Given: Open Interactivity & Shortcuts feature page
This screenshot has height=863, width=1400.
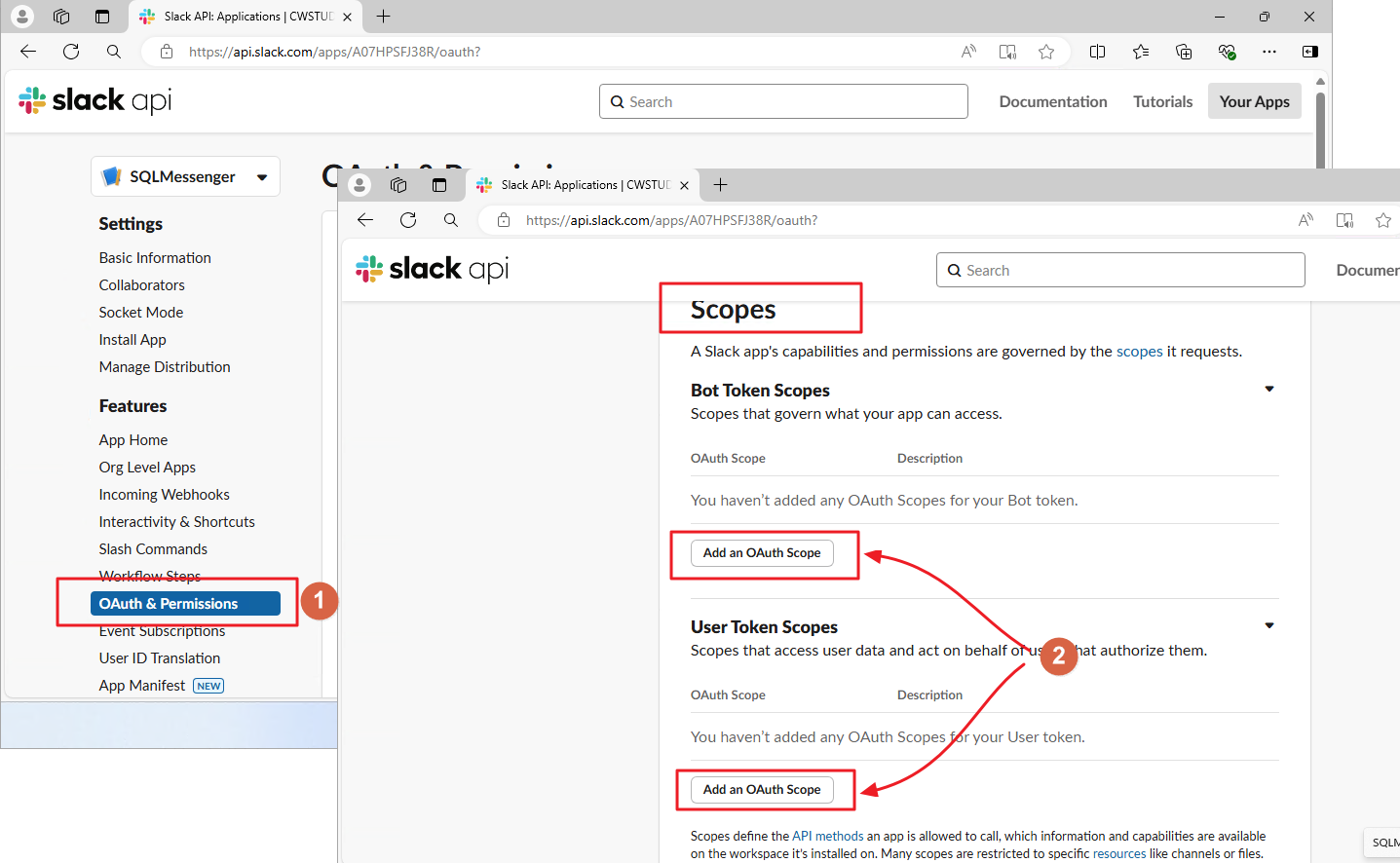Looking at the screenshot, I should pos(176,522).
